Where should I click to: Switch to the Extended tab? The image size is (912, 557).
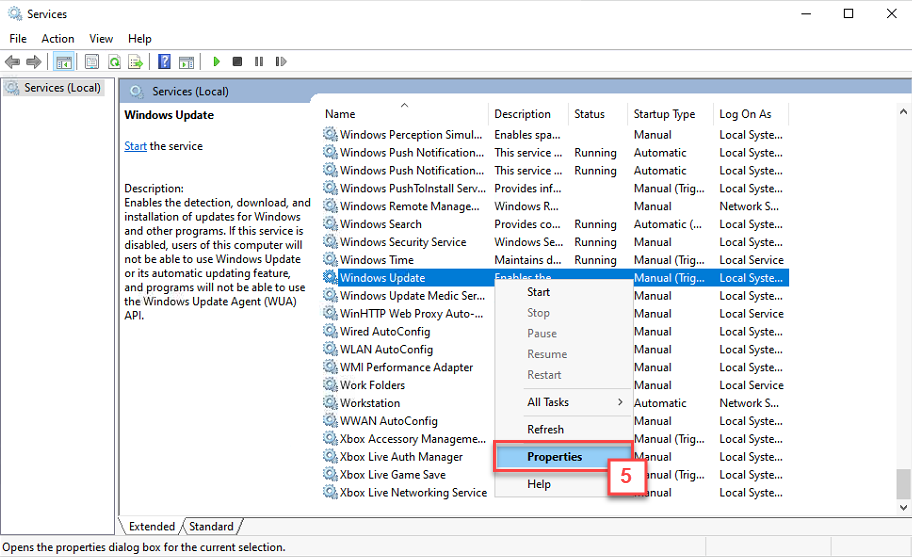151,526
